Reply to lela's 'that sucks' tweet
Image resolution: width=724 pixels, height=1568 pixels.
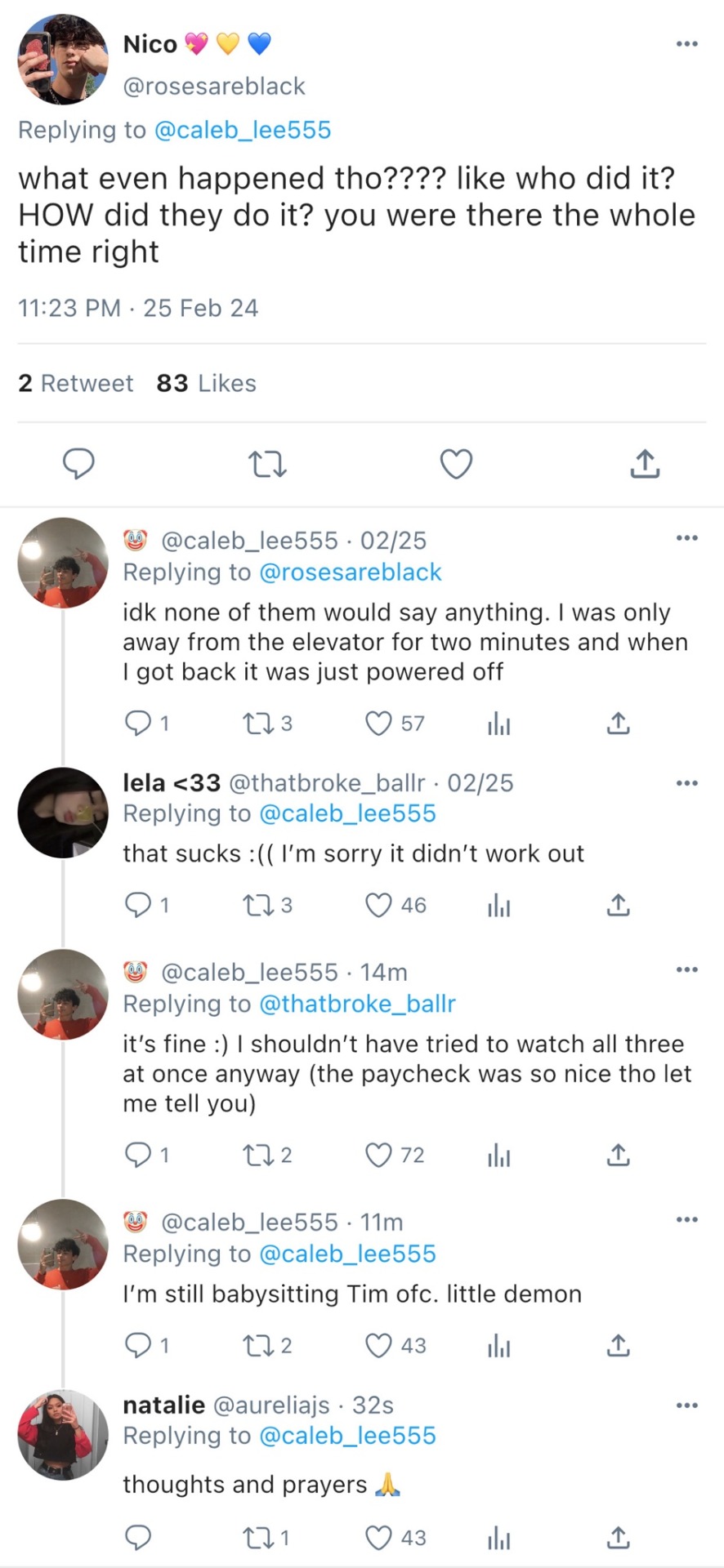point(136,906)
